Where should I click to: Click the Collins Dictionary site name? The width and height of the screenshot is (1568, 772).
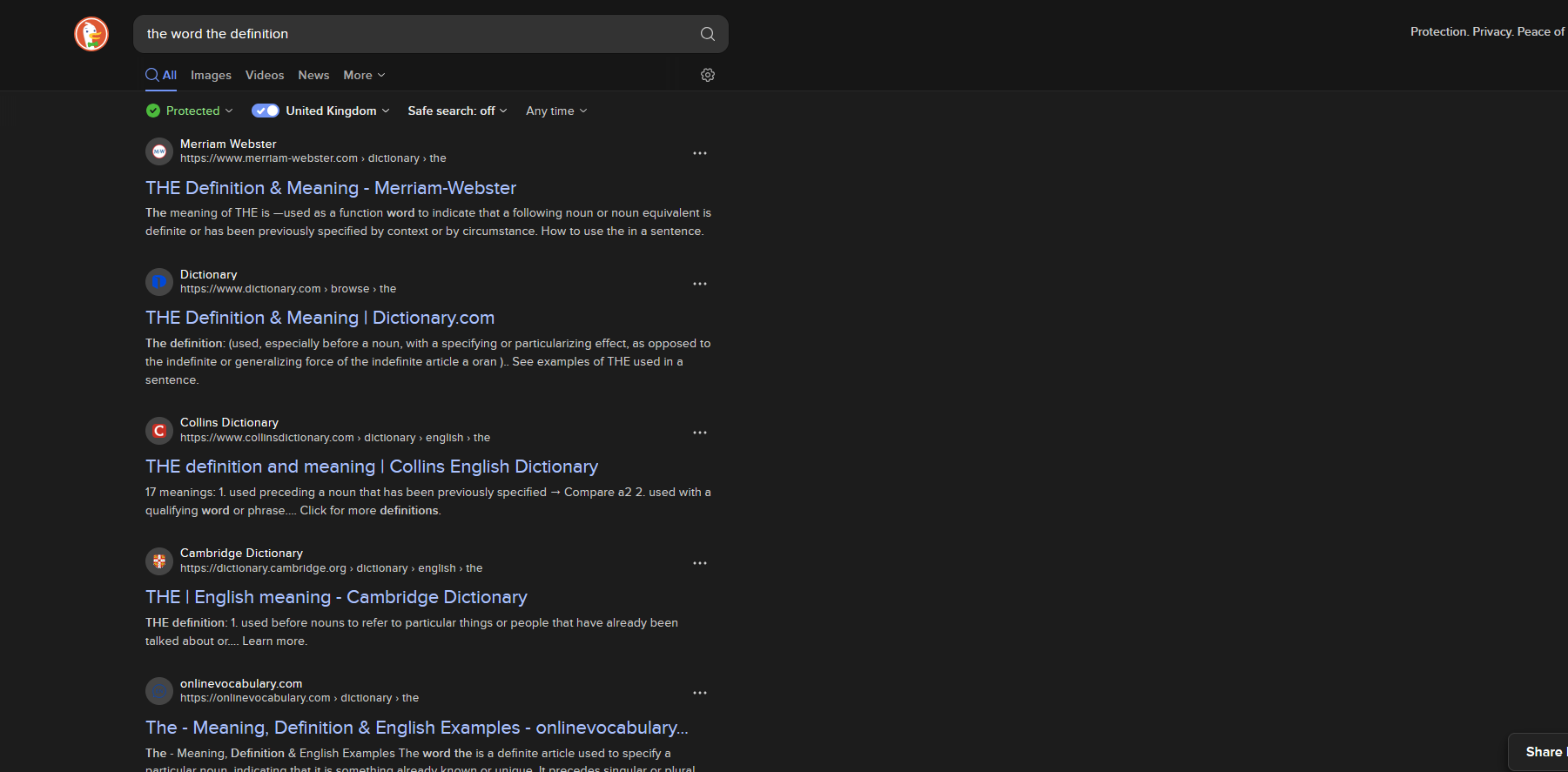229,422
